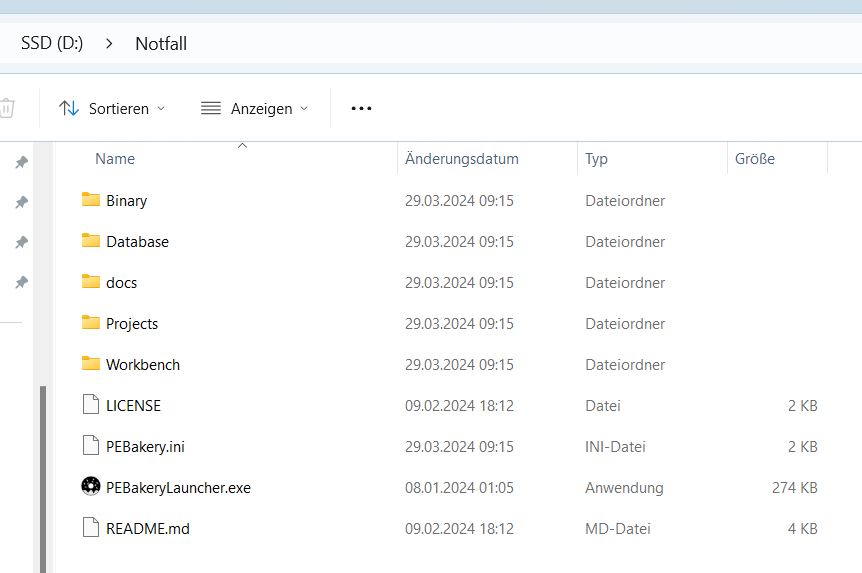Select the PEBakeryLauncher.exe application icon
The image size is (862, 573).
[x=91, y=486]
